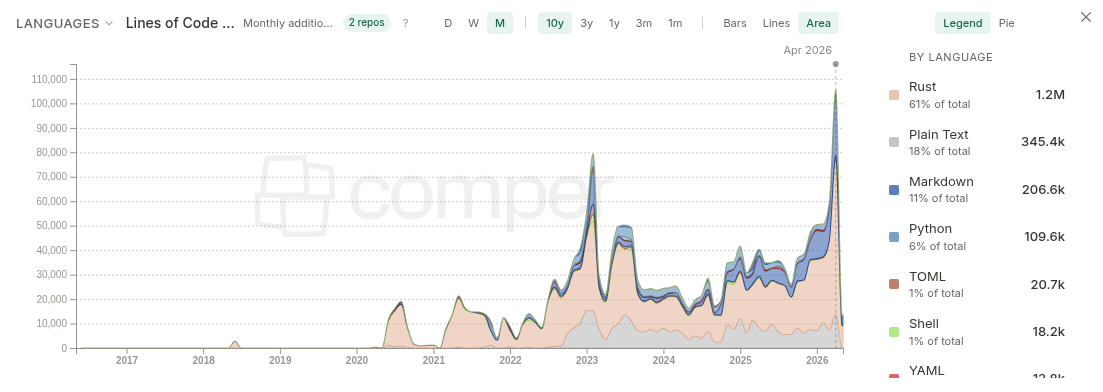Click the 6% of total text
1103x392 pixels.
[937, 246]
